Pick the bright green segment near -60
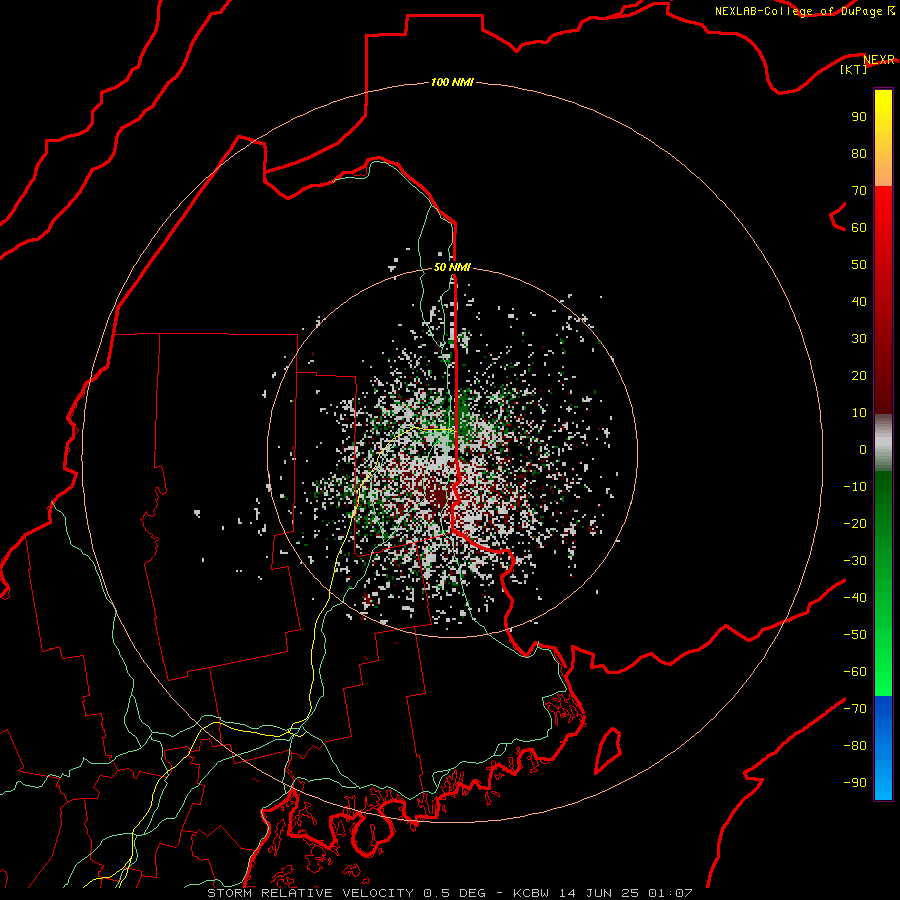The width and height of the screenshot is (900, 900). coord(883,677)
